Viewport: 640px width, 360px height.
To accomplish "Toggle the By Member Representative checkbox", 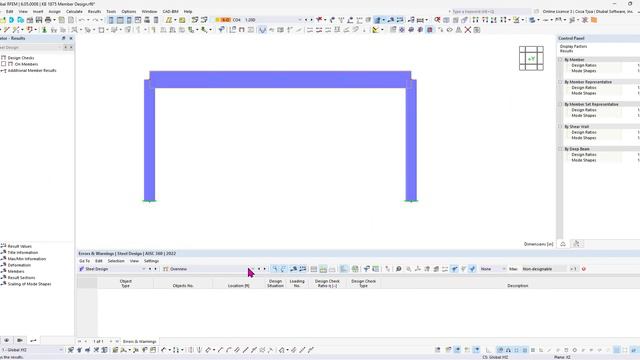I will (560, 82).
